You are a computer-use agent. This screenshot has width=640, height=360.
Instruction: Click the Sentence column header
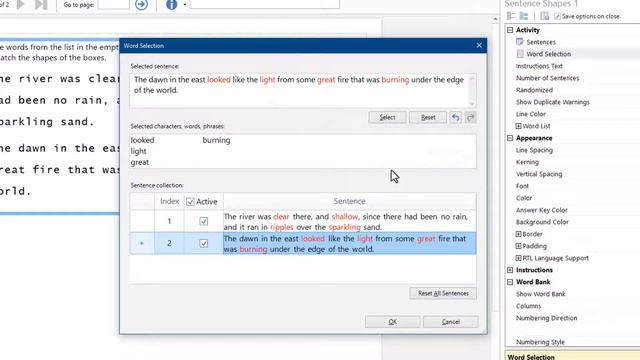[x=349, y=201]
